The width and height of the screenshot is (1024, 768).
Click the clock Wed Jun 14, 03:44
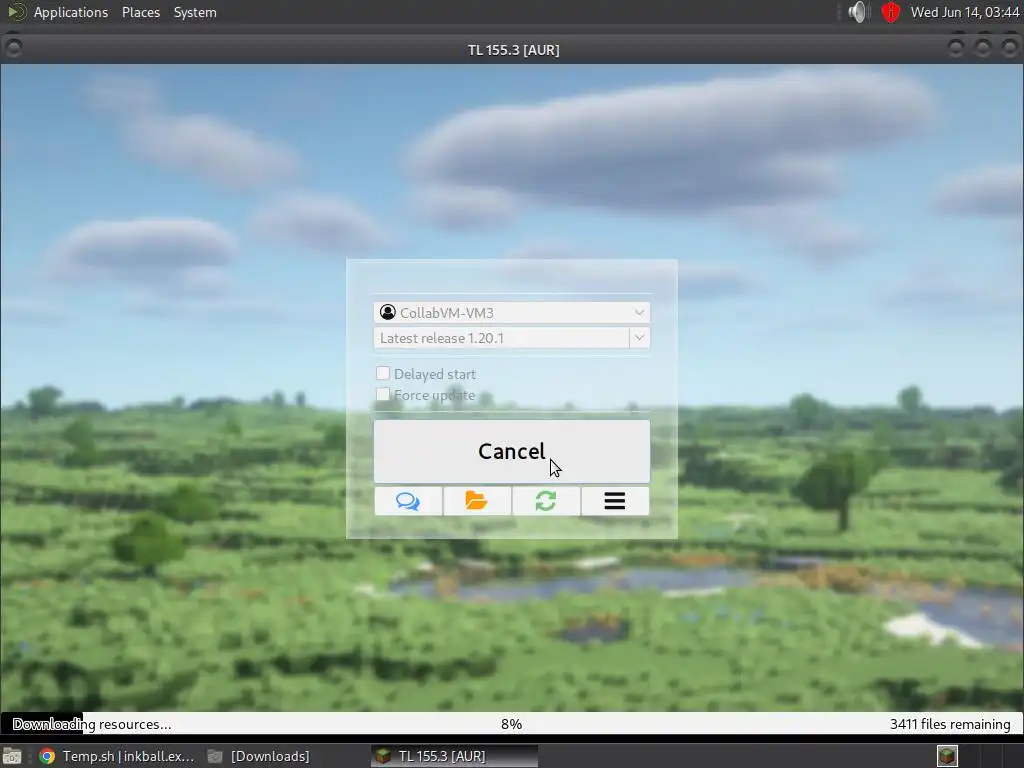[x=964, y=12]
